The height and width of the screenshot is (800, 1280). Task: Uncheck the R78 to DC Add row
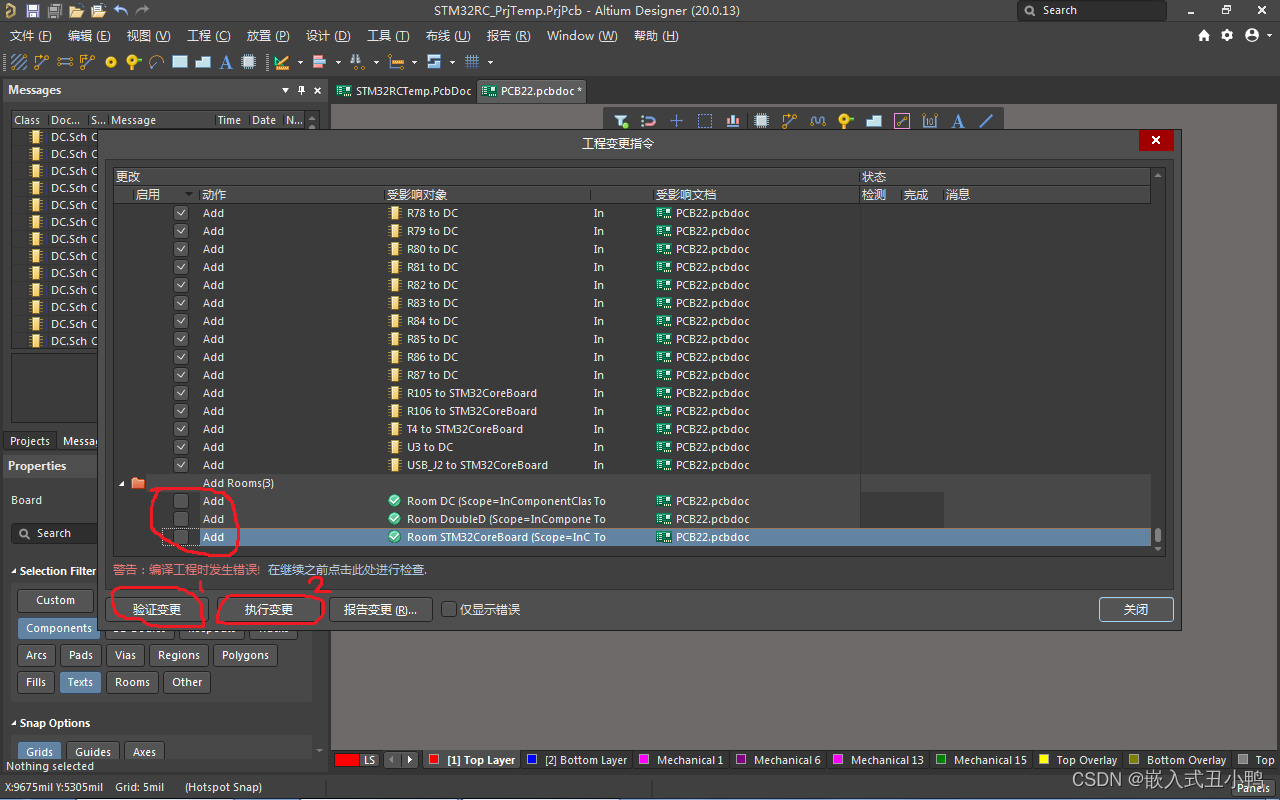coord(181,213)
